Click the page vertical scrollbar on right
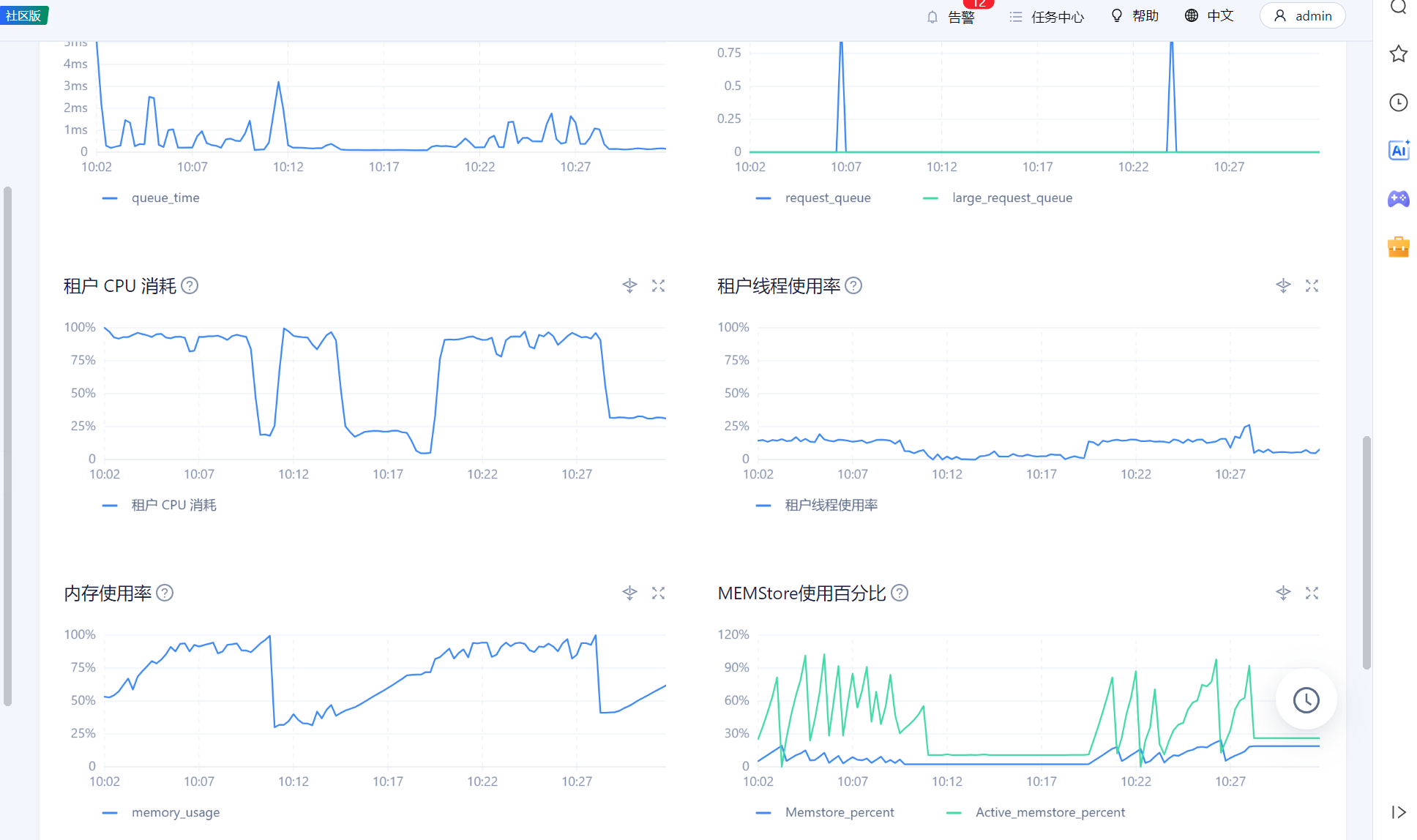This screenshot has width=1417, height=840. click(1366, 552)
